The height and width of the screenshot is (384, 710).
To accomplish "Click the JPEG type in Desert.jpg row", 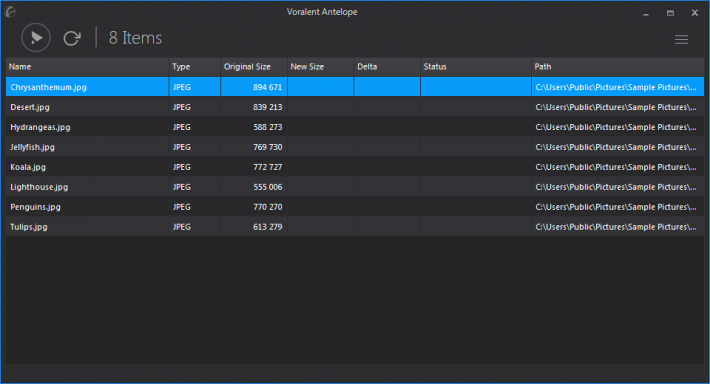I will pos(182,107).
